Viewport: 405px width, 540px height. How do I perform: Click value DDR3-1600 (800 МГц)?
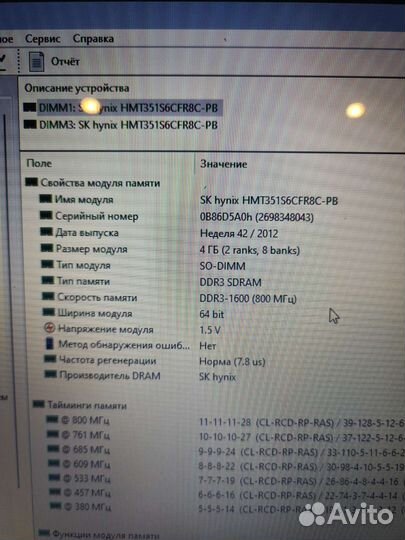248,299
